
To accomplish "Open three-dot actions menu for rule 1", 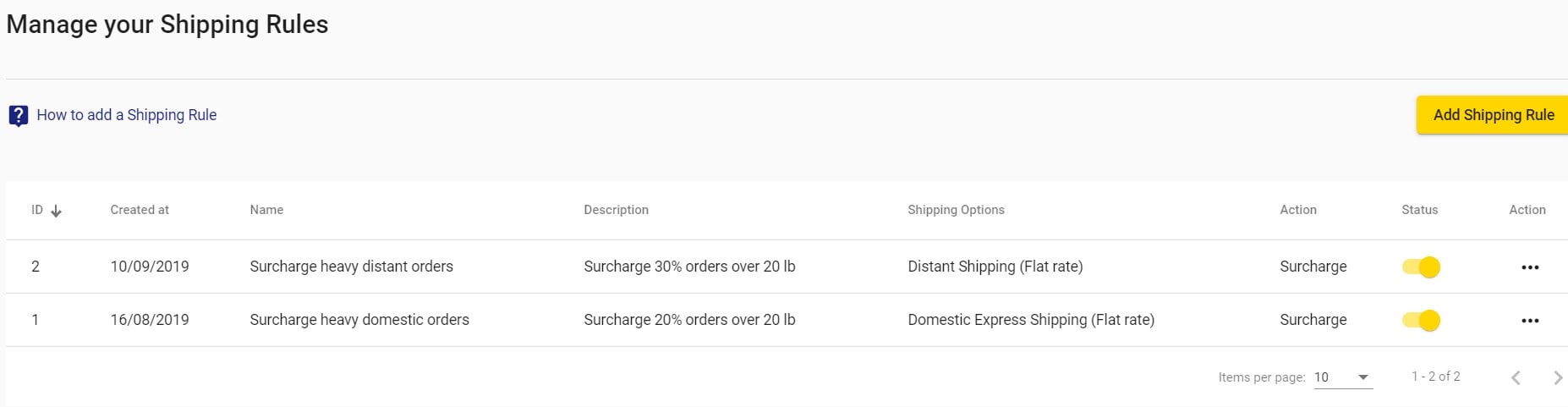I will click(1529, 321).
